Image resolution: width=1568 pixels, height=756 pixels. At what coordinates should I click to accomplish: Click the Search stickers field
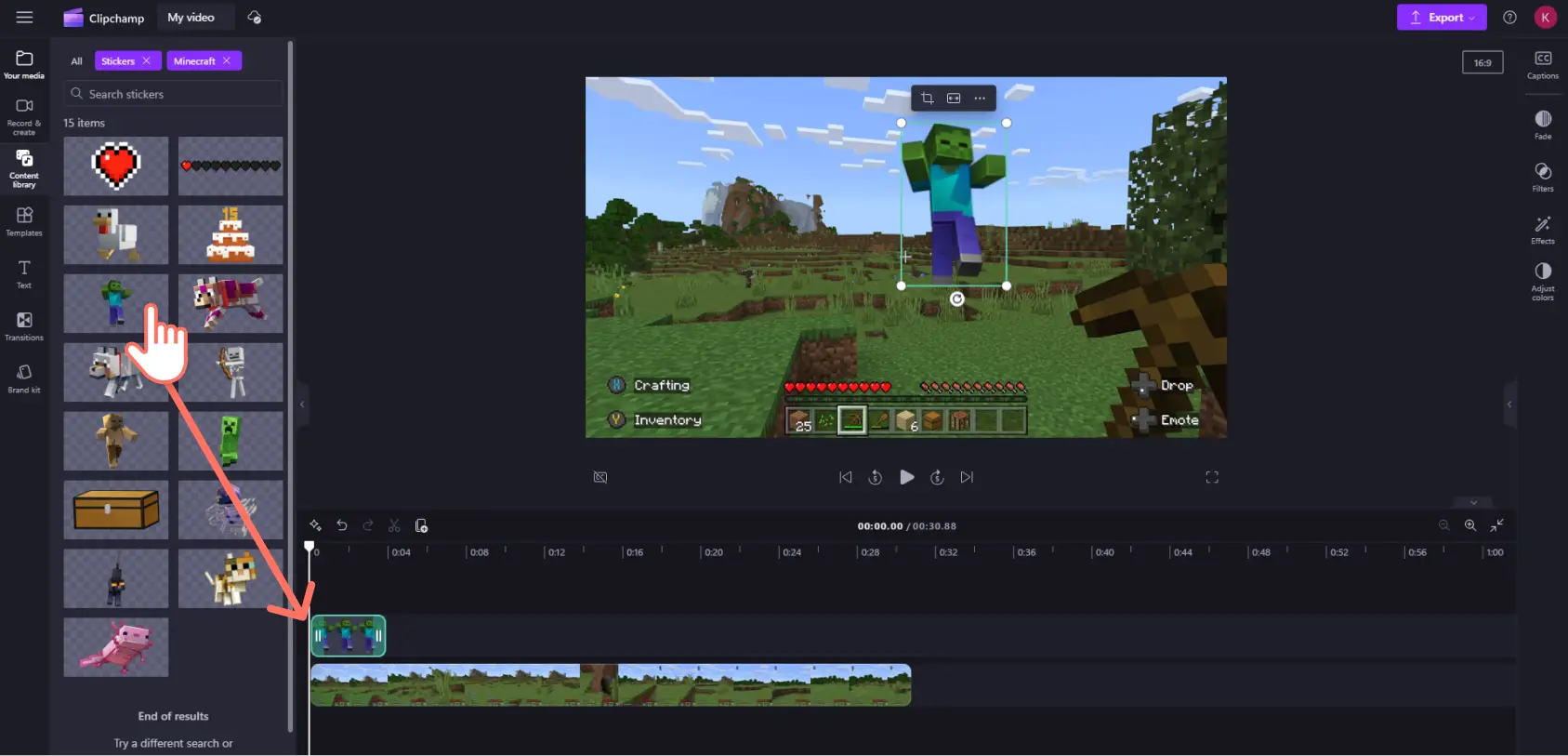pyautogui.click(x=174, y=94)
